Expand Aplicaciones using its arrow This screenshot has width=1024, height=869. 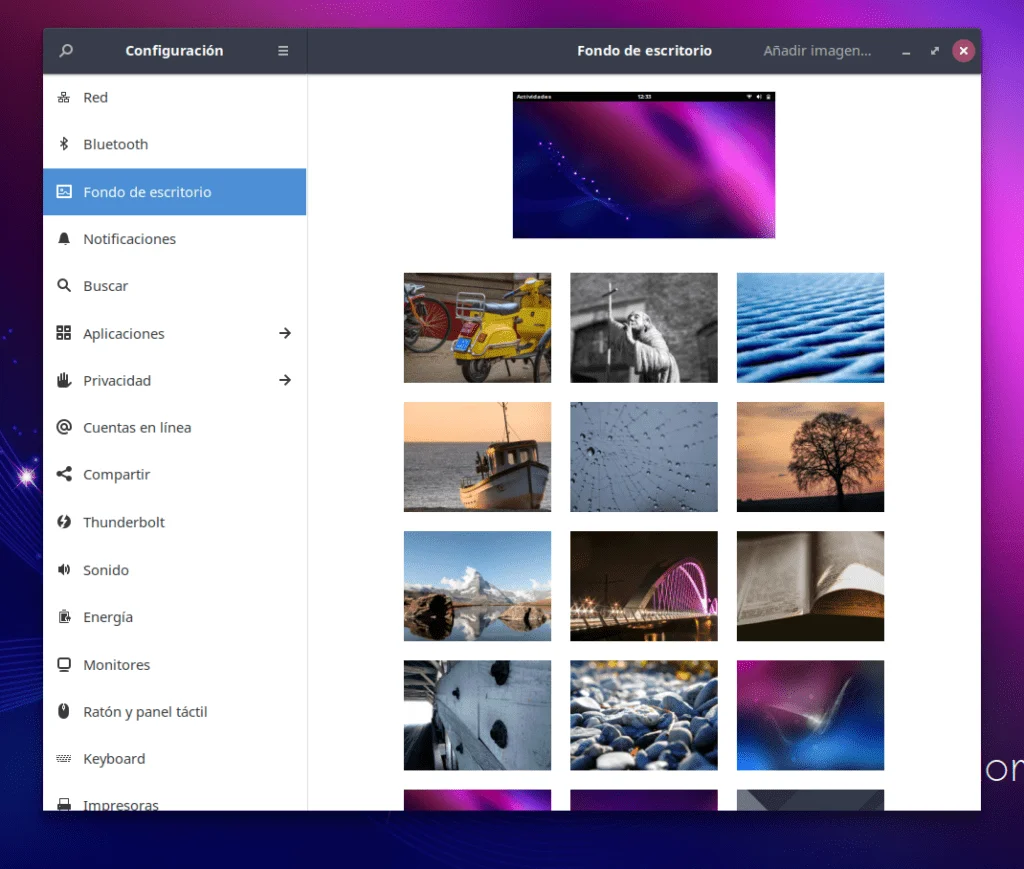285,333
